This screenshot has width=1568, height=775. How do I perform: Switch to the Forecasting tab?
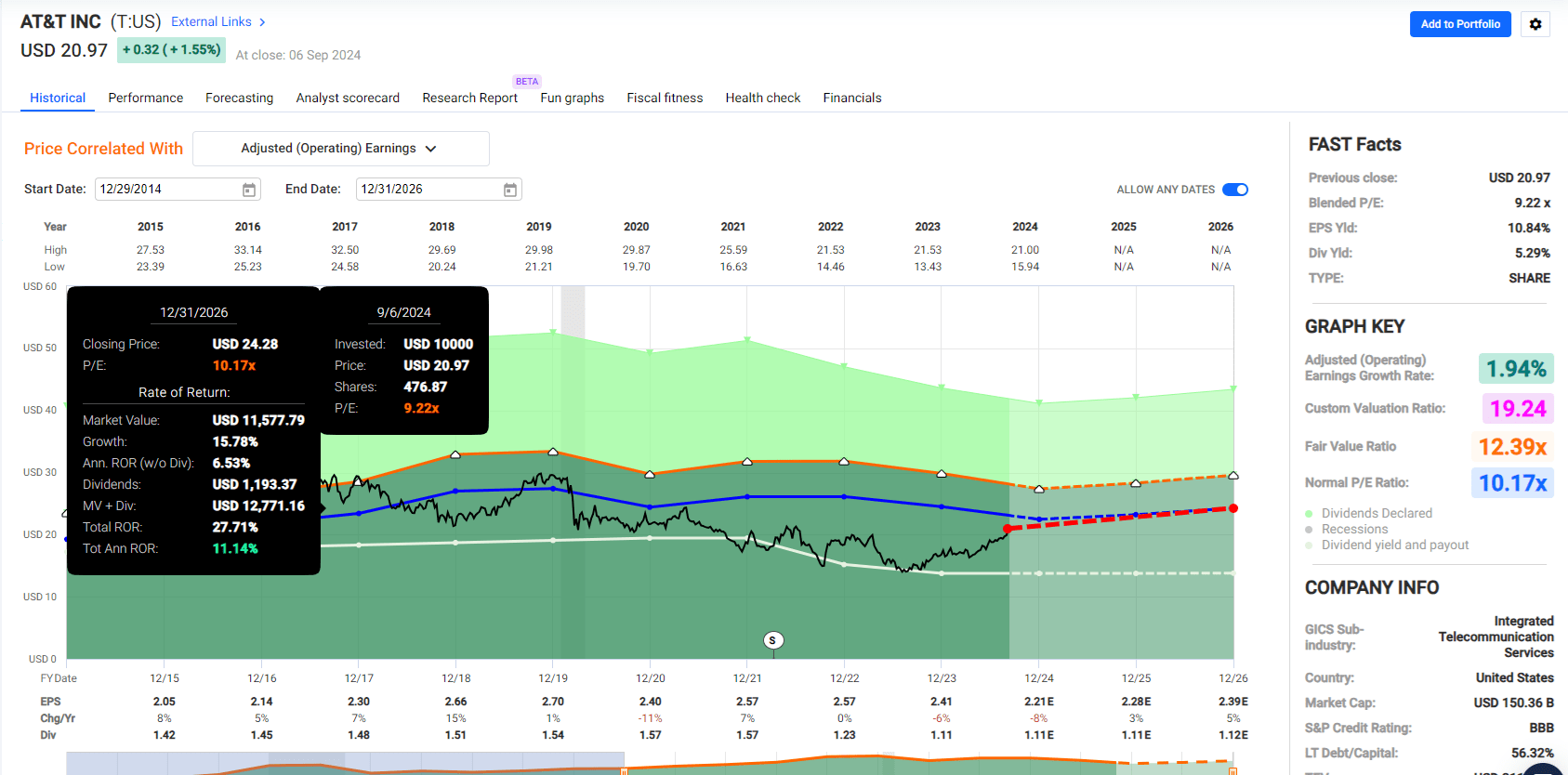pos(239,98)
